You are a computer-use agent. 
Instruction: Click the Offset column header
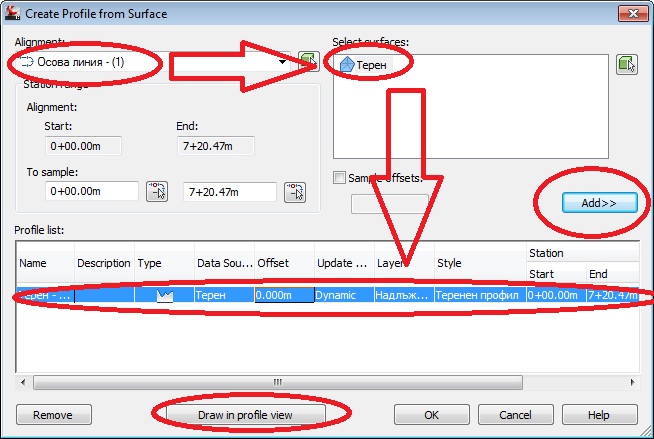284,263
